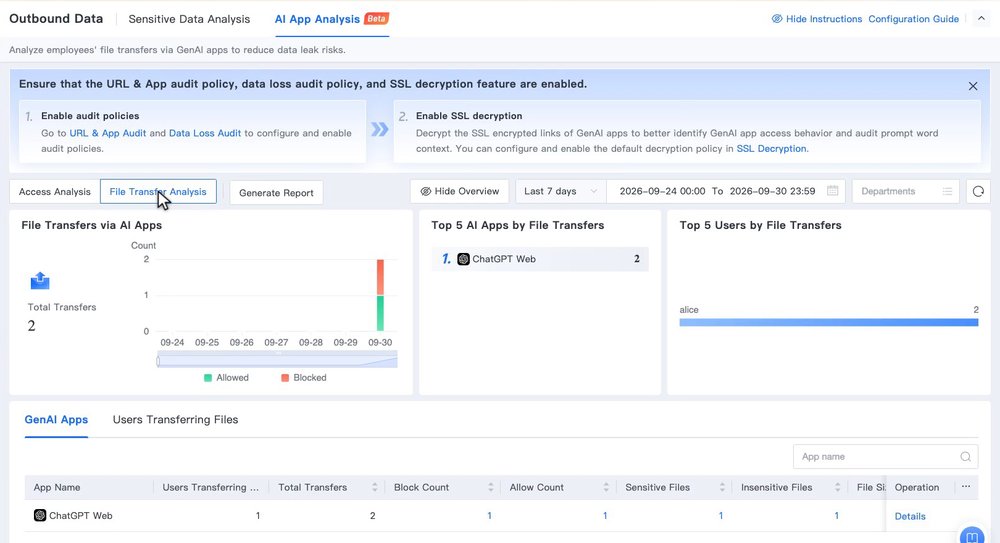Open the GenAI Apps tab
Image resolution: width=1000 pixels, height=543 pixels.
tap(56, 419)
